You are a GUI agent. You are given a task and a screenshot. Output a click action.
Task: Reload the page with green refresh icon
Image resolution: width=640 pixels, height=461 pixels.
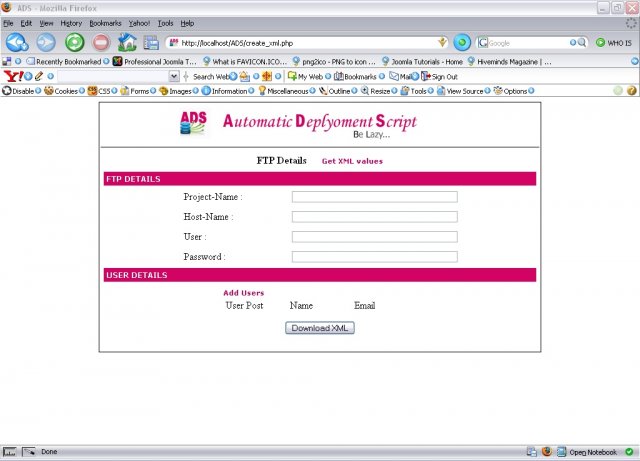[74, 43]
